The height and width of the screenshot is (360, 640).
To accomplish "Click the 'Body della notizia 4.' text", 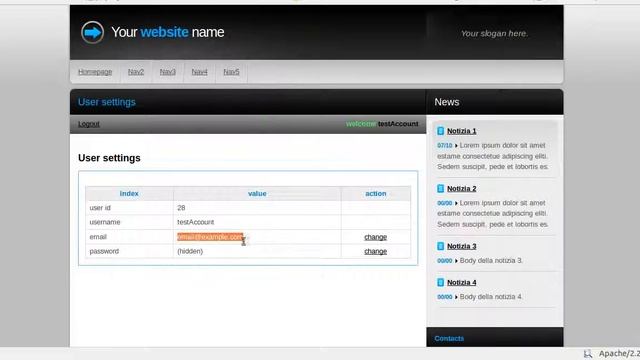I will 491,297.
